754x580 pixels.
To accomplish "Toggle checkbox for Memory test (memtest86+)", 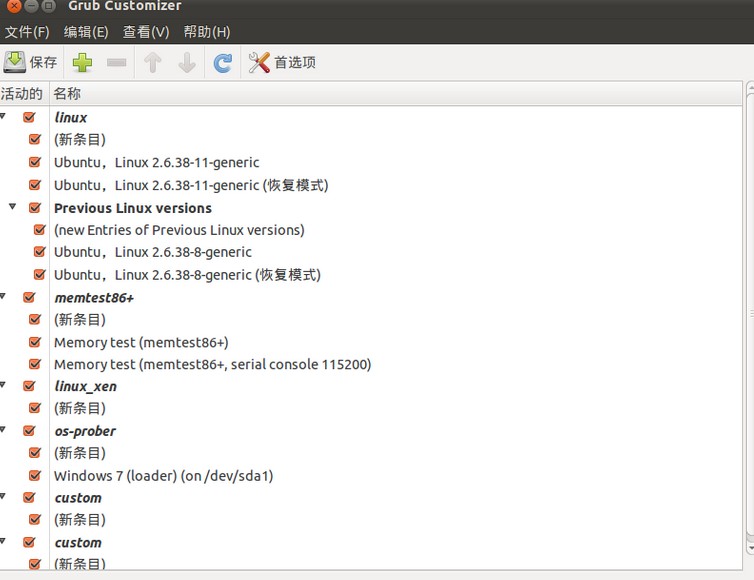I will 35,342.
